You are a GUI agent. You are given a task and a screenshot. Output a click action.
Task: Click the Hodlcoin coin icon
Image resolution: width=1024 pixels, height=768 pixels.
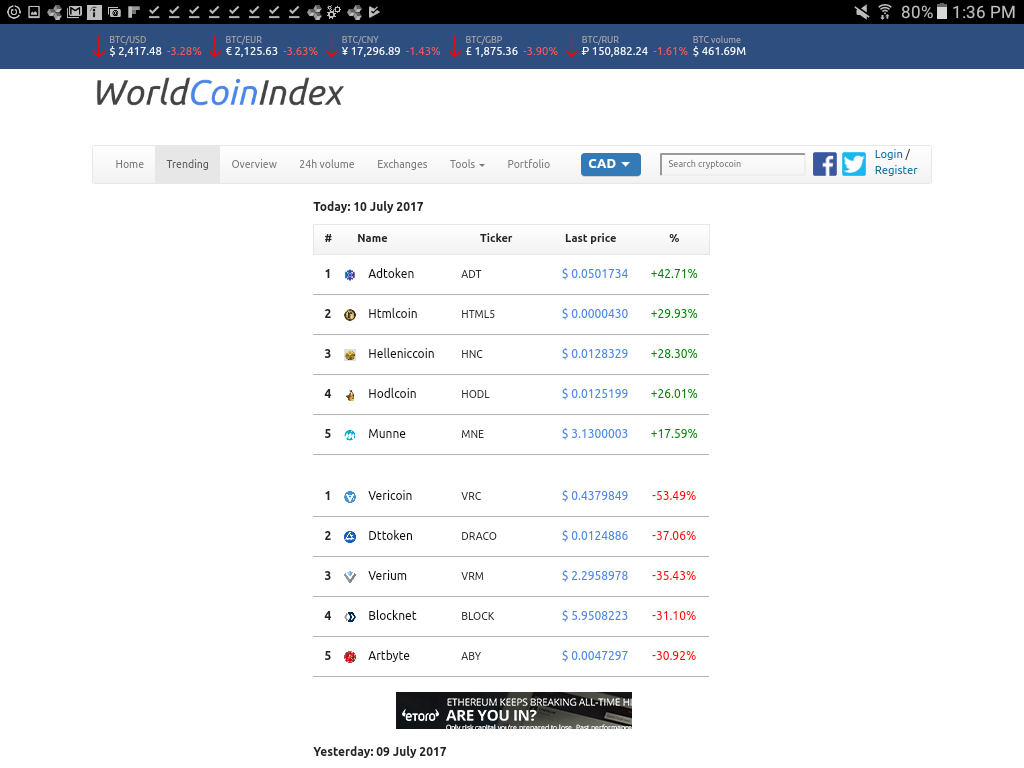(x=350, y=394)
